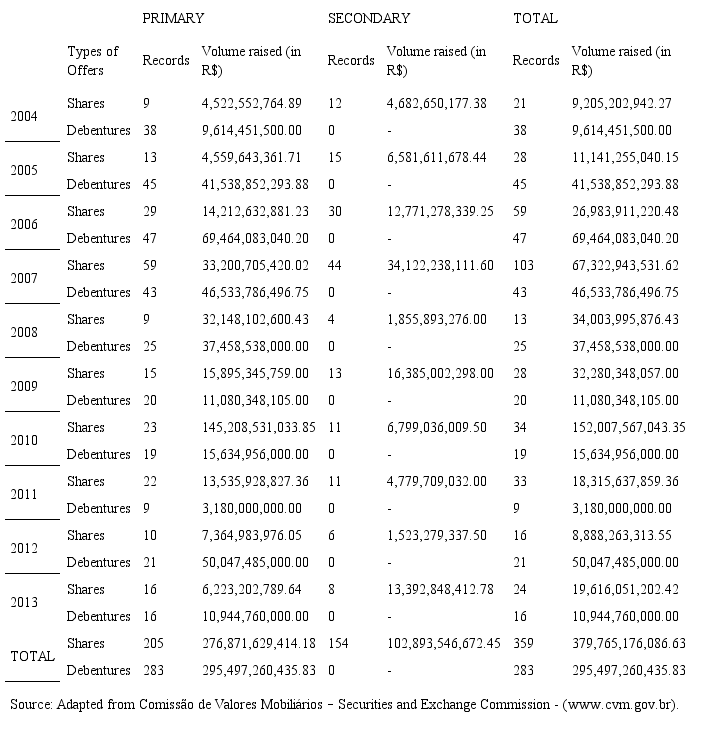This screenshot has width=704, height=729.
Task: Click the secondary total 102,893,546,672.45
Action: (x=443, y=643)
